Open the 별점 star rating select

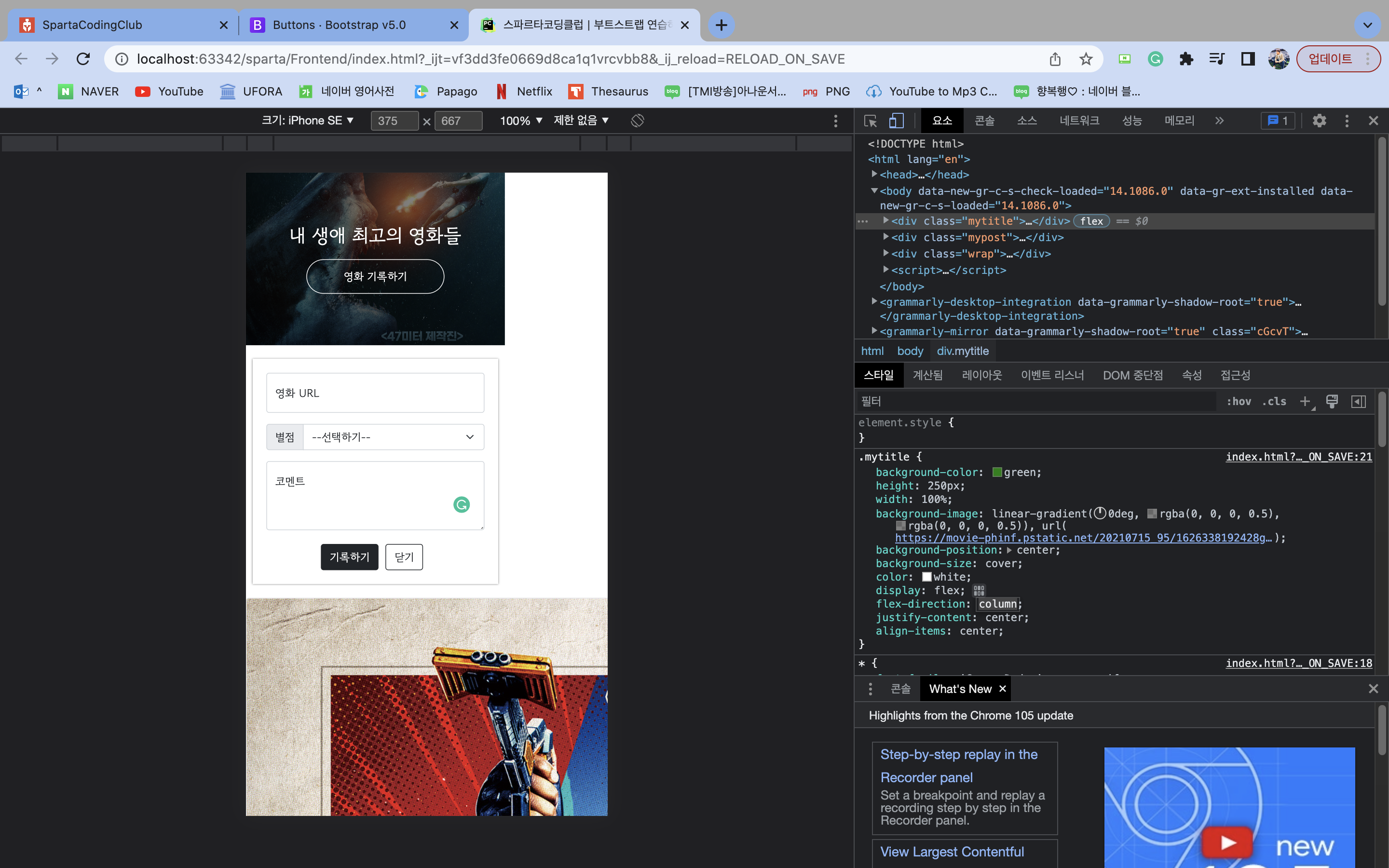[394, 437]
